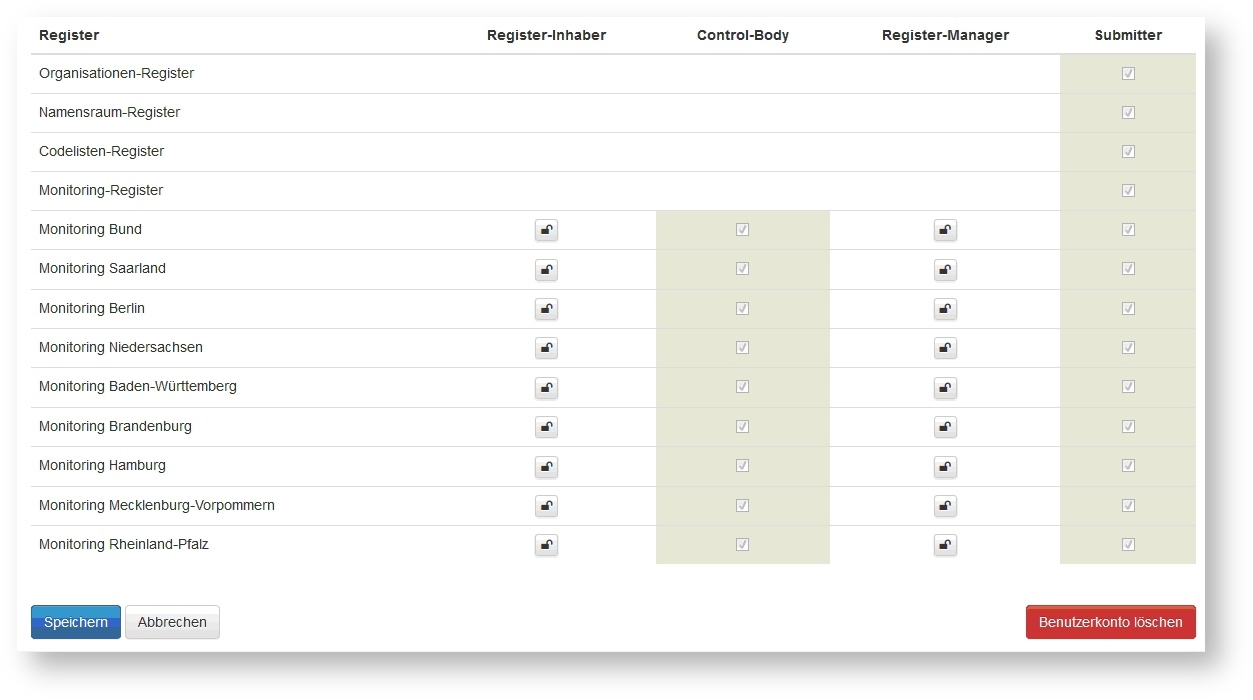Click the Register-Inhaber lock for Monitoring Baden-Württemberg

(x=546, y=387)
